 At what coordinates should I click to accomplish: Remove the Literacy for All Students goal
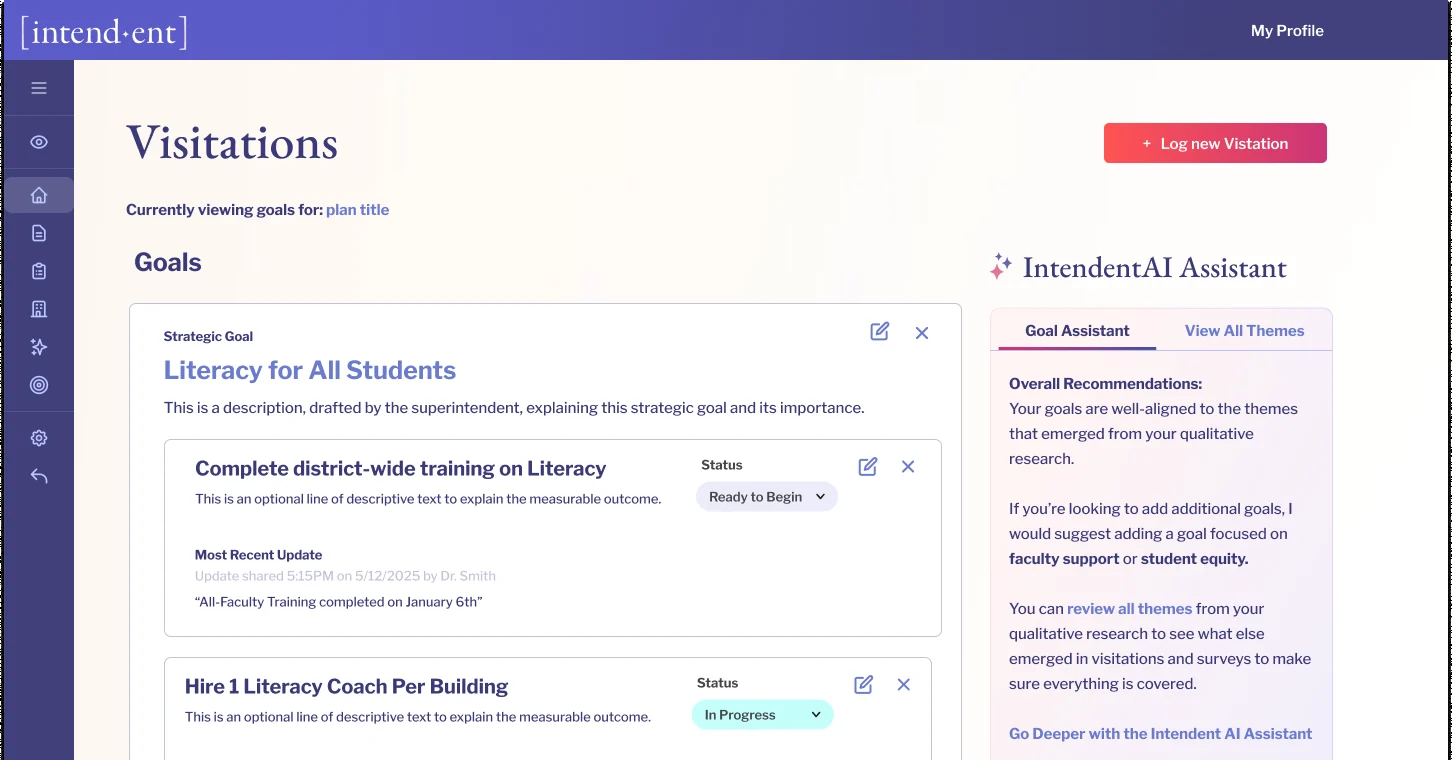(922, 333)
